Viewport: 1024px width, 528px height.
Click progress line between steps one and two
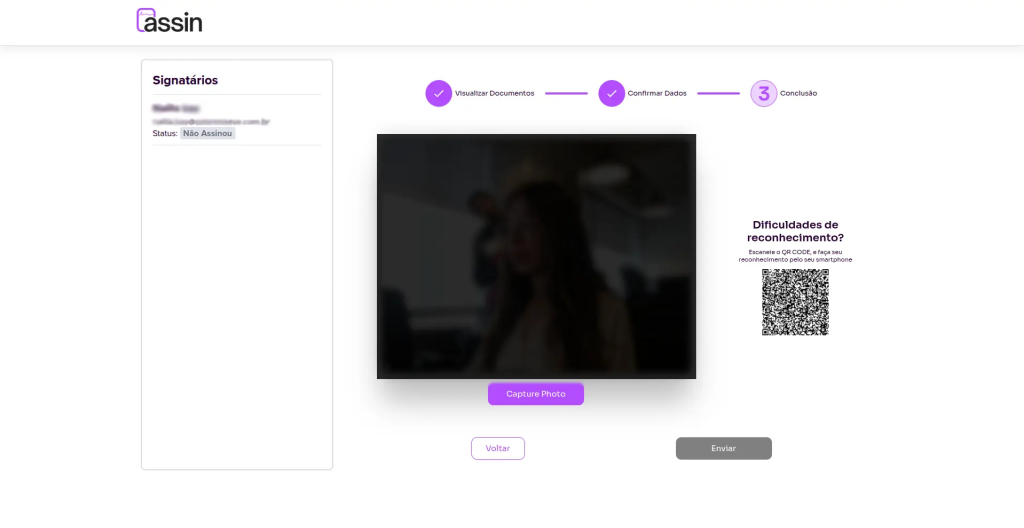pyautogui.click(x=566, y=93)
